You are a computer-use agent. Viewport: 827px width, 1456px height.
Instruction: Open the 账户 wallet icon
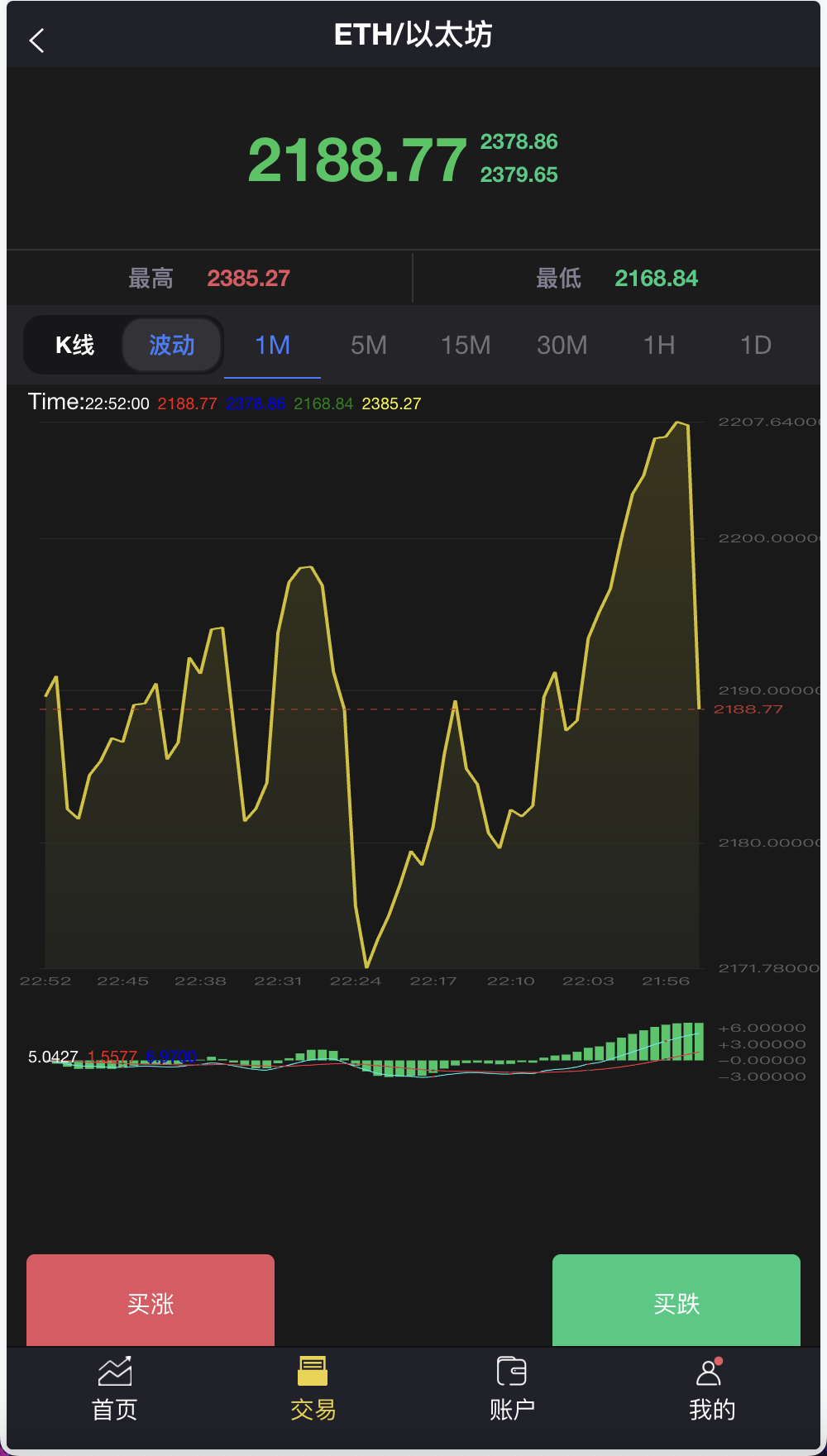click(x=511, y=1372)
